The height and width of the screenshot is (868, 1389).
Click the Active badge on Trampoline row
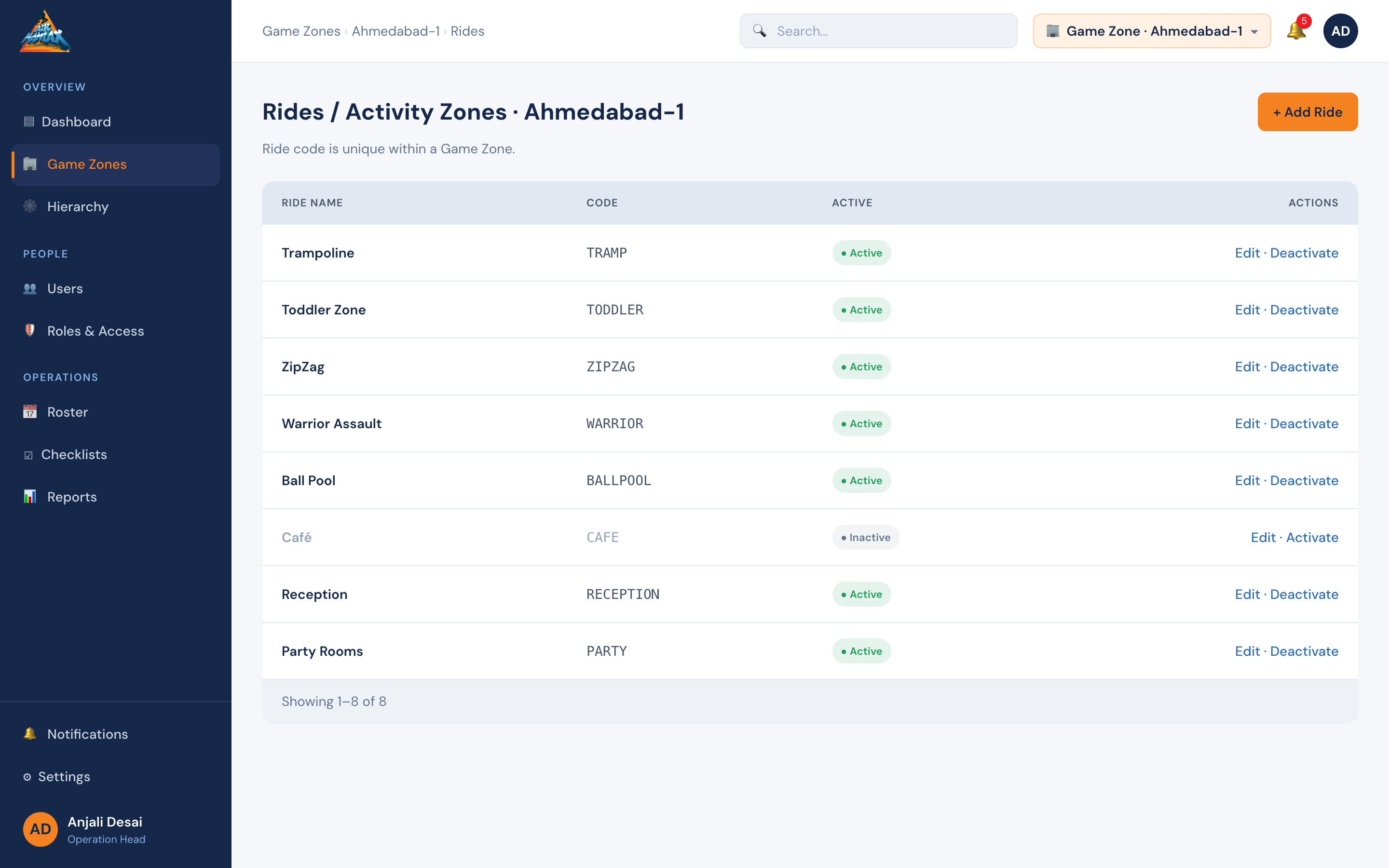[x=861, y=253]
